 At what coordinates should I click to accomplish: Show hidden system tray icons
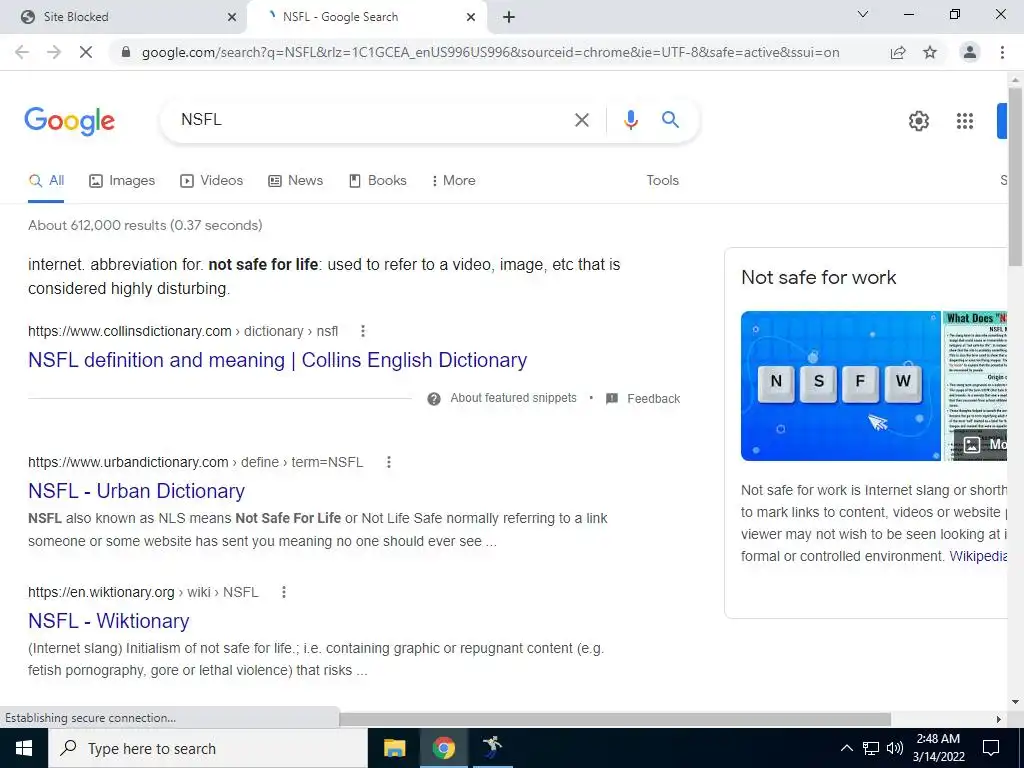tap(846, 748)
